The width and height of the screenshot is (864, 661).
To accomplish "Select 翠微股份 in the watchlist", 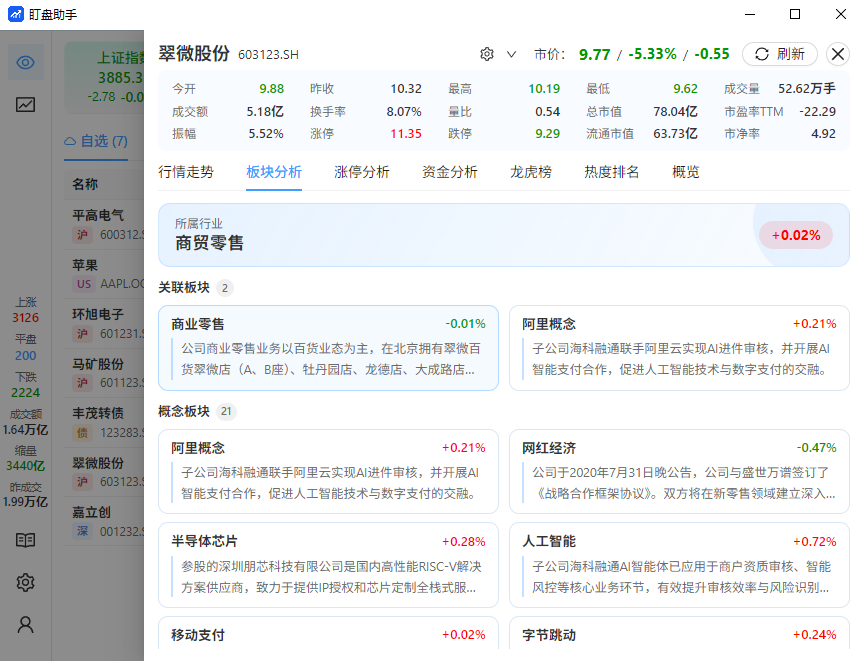I will point(104,472).
